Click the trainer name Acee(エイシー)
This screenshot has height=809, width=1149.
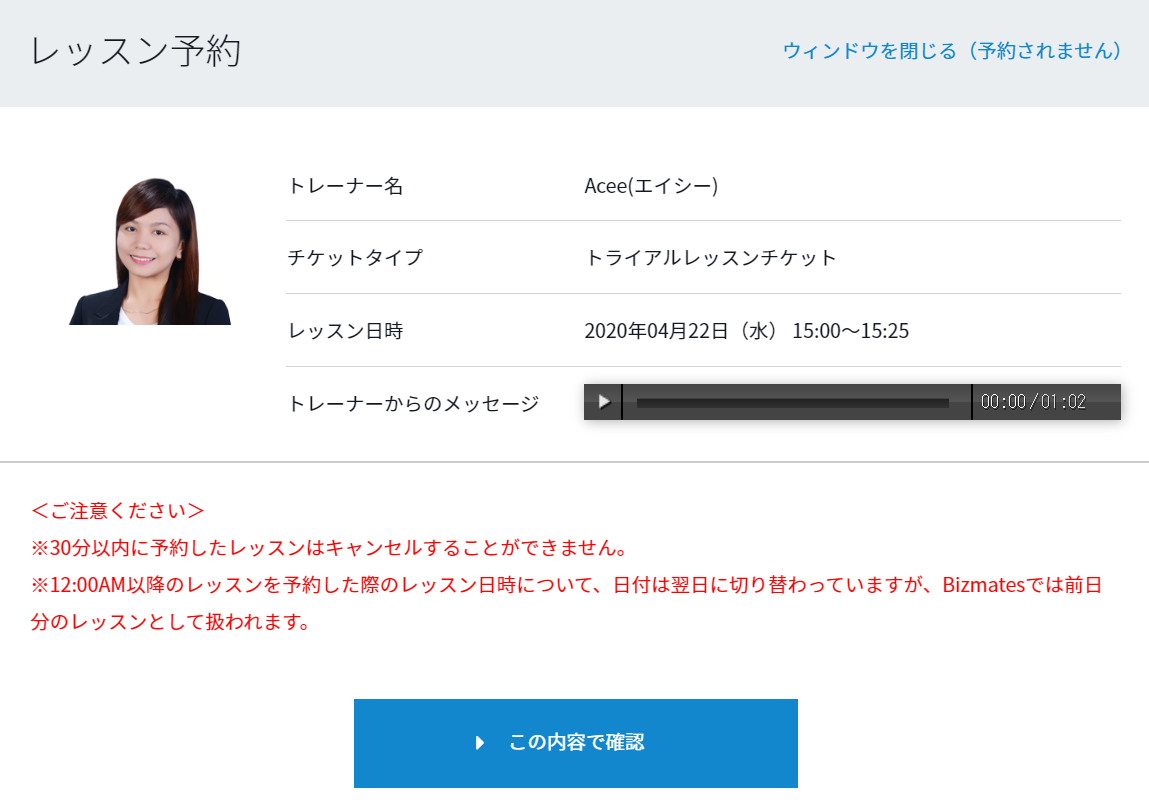651,186
